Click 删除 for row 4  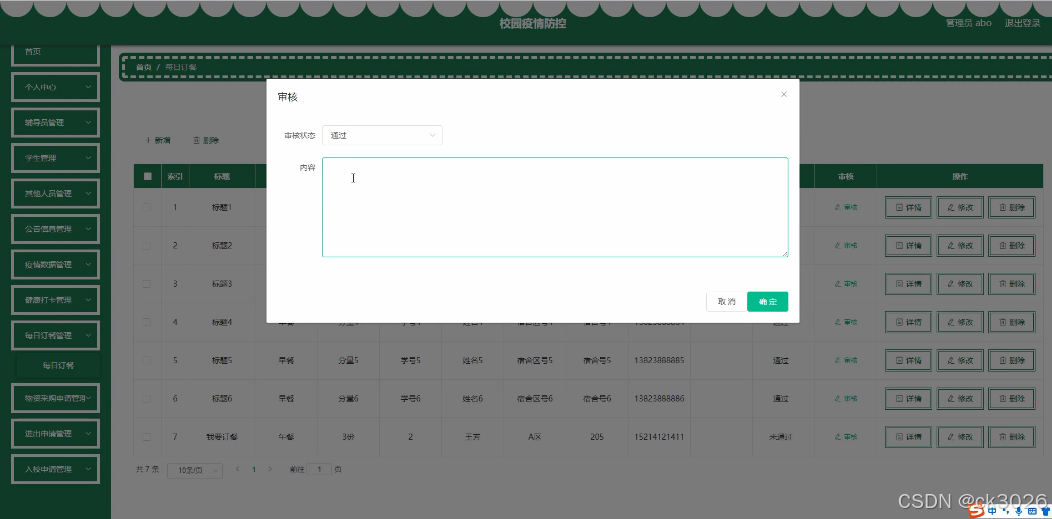point(1012,322)
